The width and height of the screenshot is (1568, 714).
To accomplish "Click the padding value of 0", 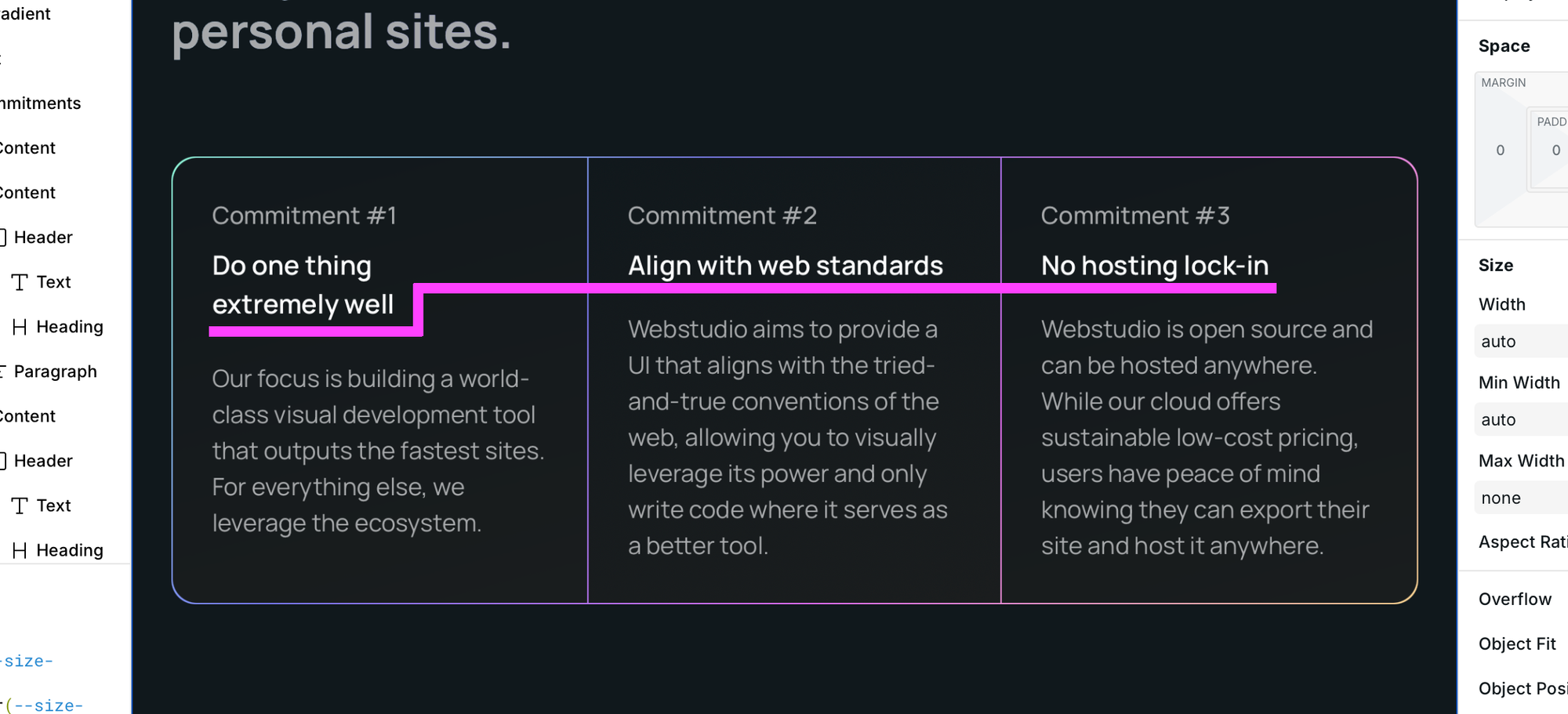I will click(x=1556, y=150).
